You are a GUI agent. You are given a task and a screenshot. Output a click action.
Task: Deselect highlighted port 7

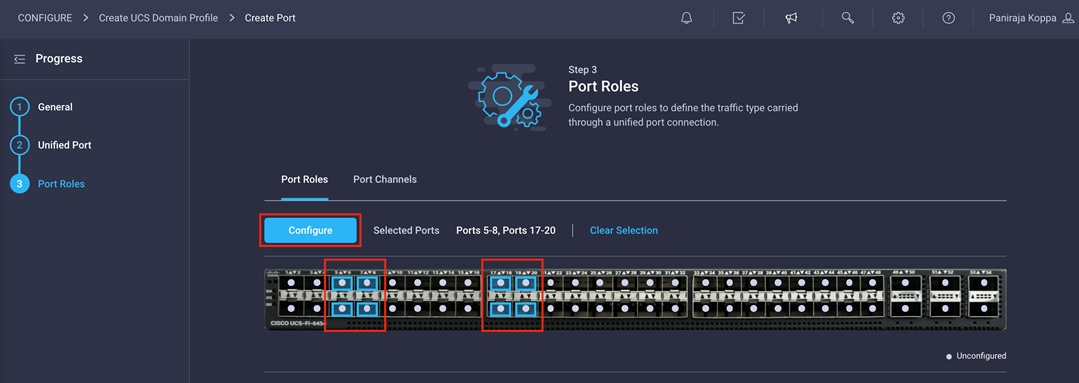[367, 283]
